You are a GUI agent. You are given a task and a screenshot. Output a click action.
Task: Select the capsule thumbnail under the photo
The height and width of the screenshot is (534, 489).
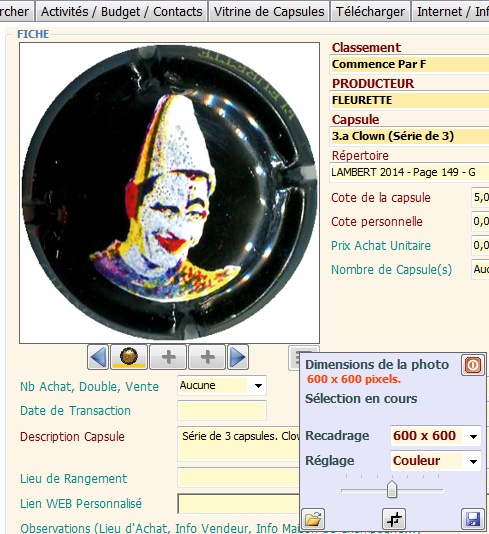pyautogui.click(x=129, y=357)
